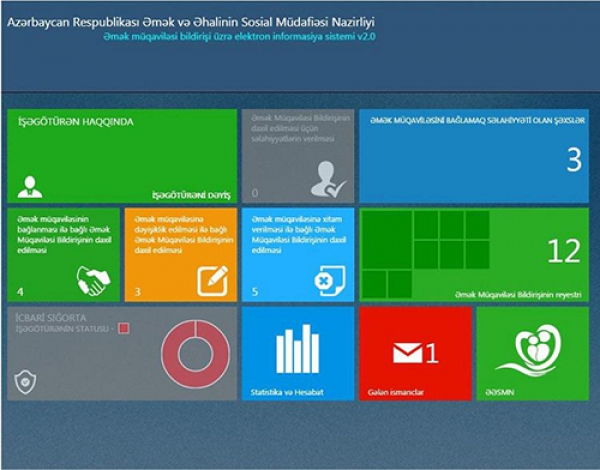Viewport: 600px width, 470px height.
Task: Click the user checkmark icon on gray tile
Action: tap(327, 180)
